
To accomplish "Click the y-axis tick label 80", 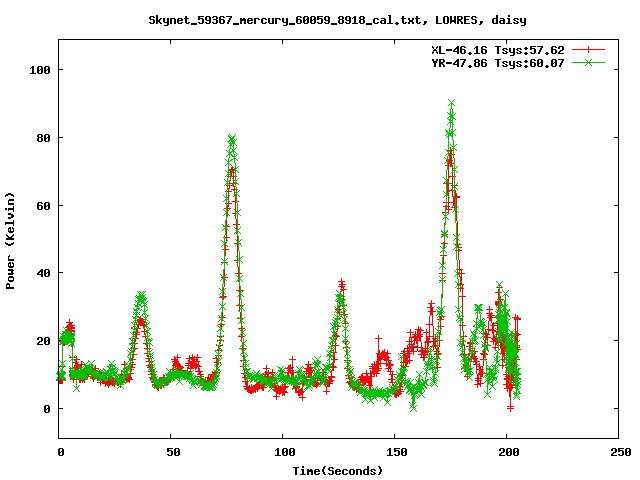I will (x=43, y=138).
